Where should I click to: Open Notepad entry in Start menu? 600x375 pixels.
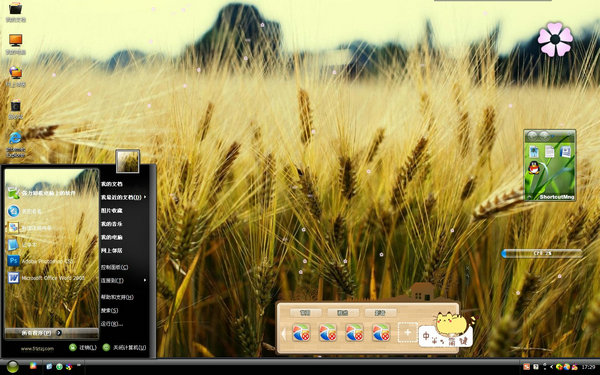[x=23, y=244]
